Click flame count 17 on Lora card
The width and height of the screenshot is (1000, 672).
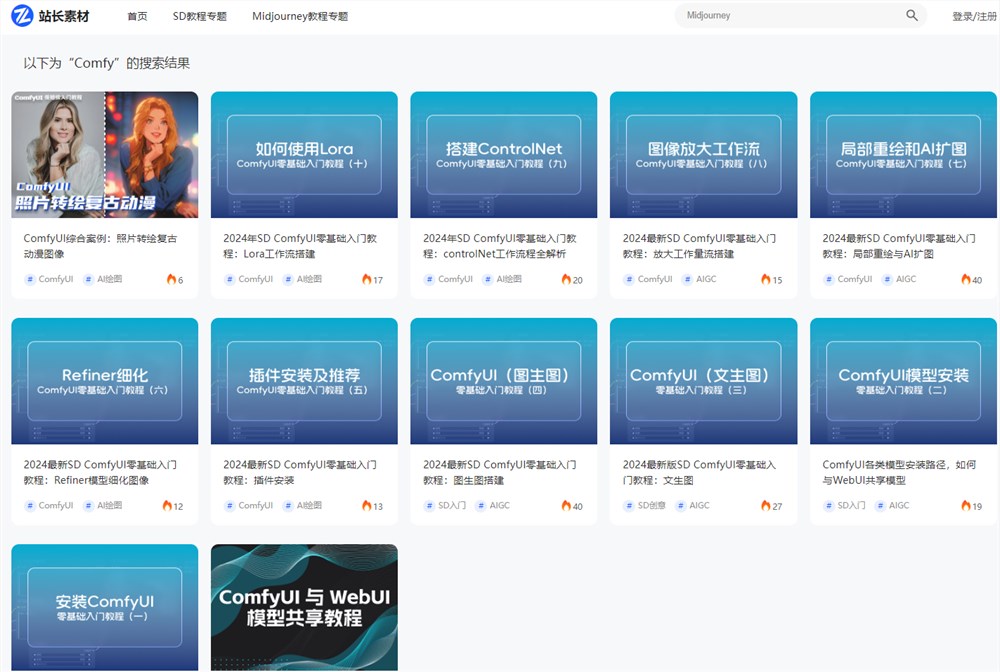click(x=372, y=279)
